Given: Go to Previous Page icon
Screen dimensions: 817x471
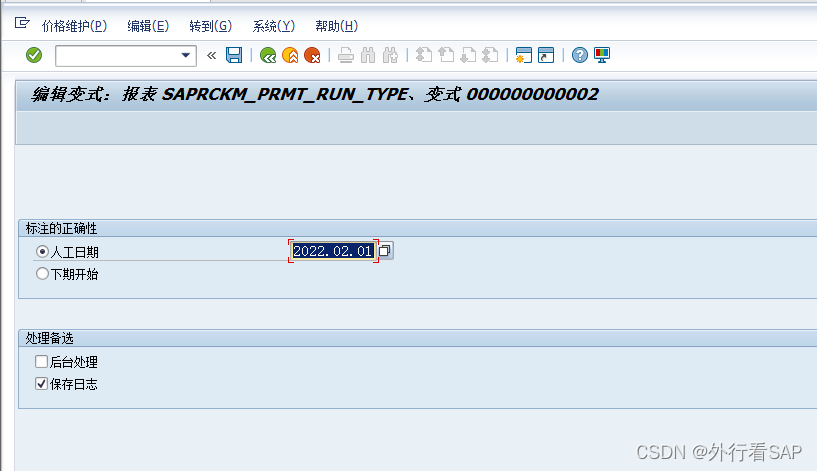Looking at the screenshot, I should pos(446,55).
